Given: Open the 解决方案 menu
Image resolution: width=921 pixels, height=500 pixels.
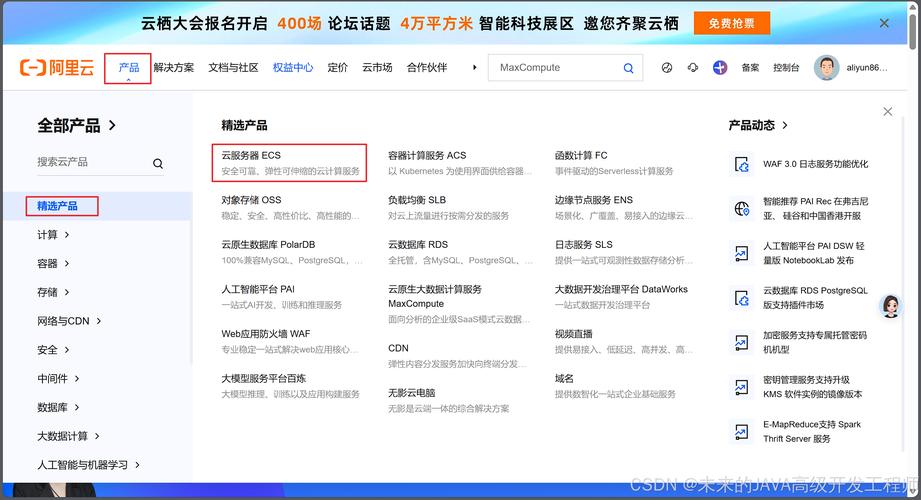Looking at the screenshot, I should (x=174, y=68).
